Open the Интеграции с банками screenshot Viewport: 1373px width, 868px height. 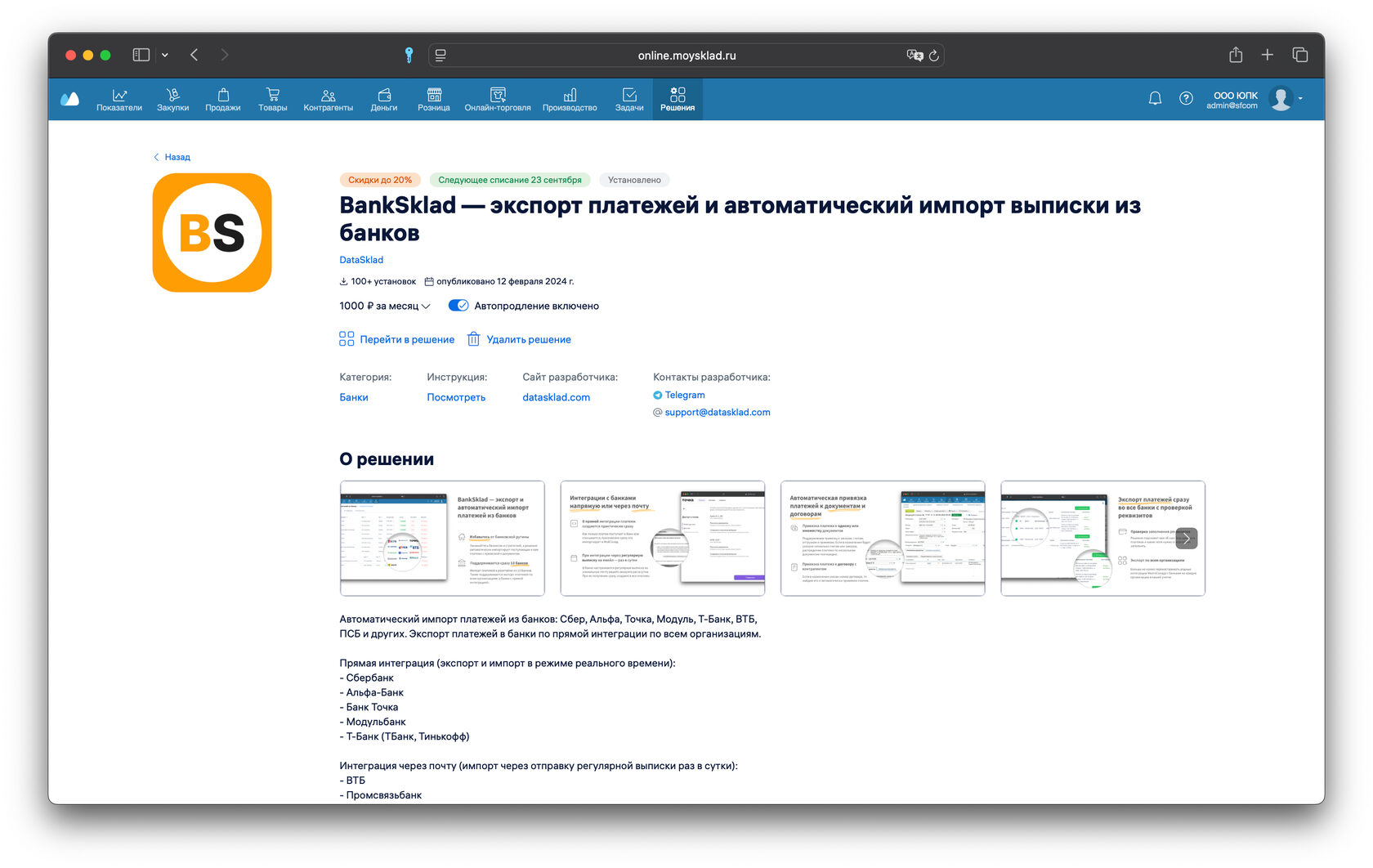point(663,539)
